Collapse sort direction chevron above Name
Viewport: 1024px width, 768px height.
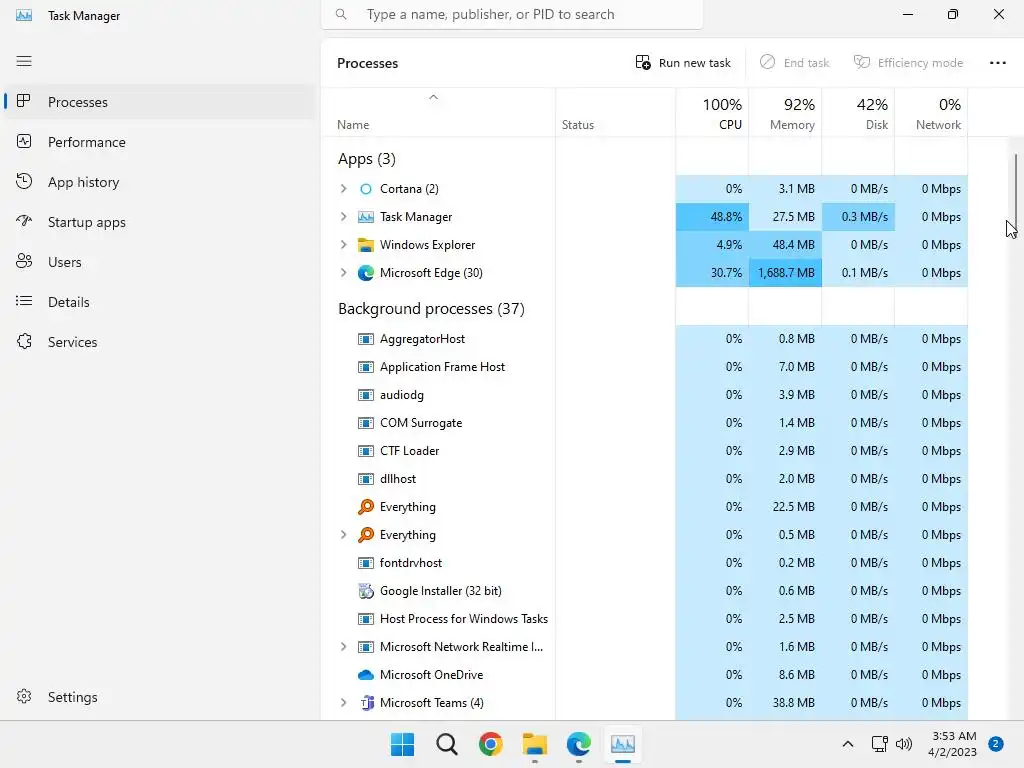point(433,97)
